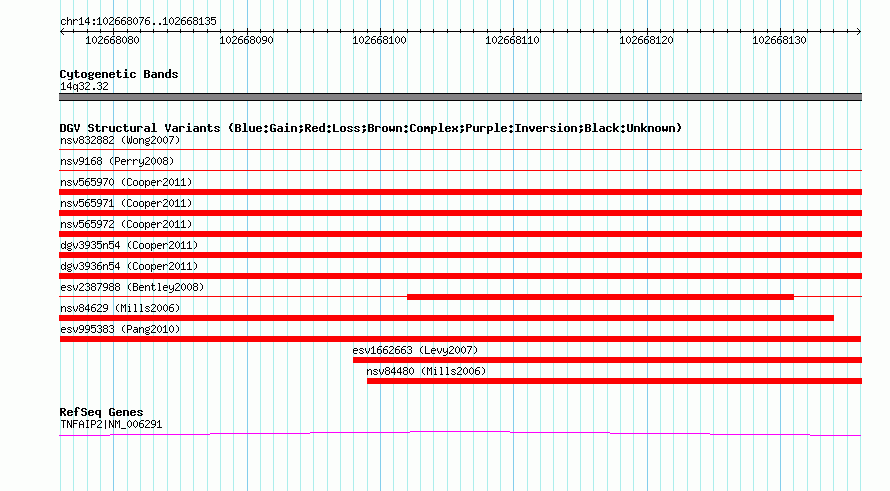The width and height of the screenshot is (890, 491).
Task: Open variant esv995383 (Pang2010) label
Action: (x=120, y=329)
